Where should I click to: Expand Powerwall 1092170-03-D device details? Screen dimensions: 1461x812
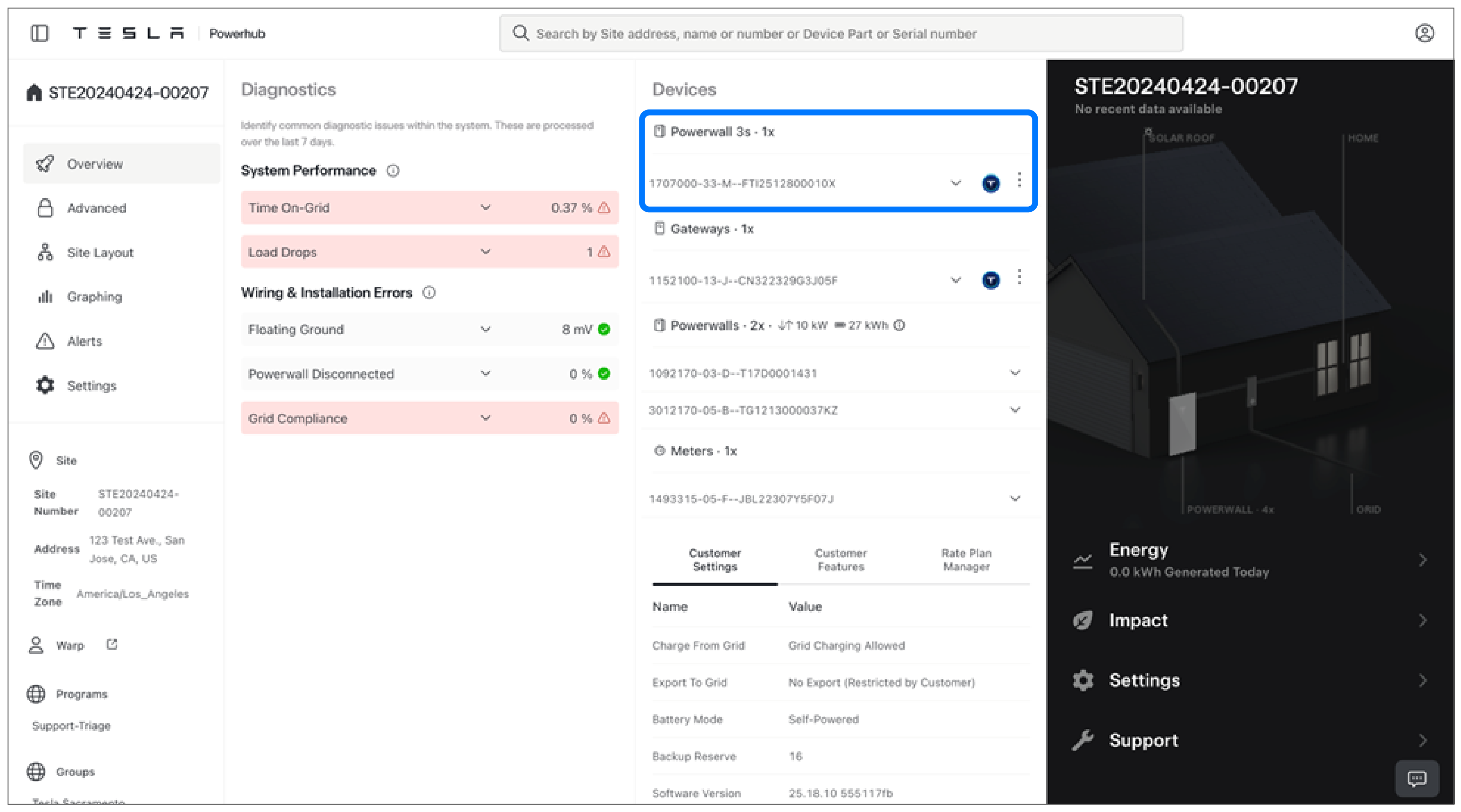tap(1015, 373)
